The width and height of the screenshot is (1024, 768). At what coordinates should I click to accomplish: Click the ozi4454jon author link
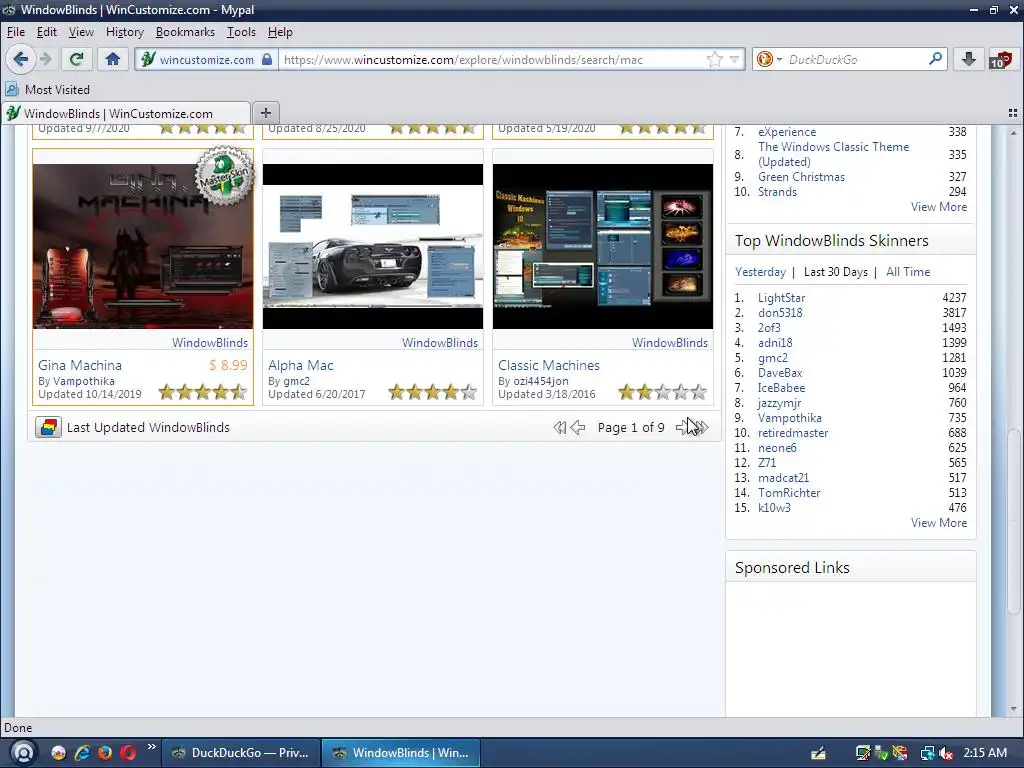(x=541, y=381)
